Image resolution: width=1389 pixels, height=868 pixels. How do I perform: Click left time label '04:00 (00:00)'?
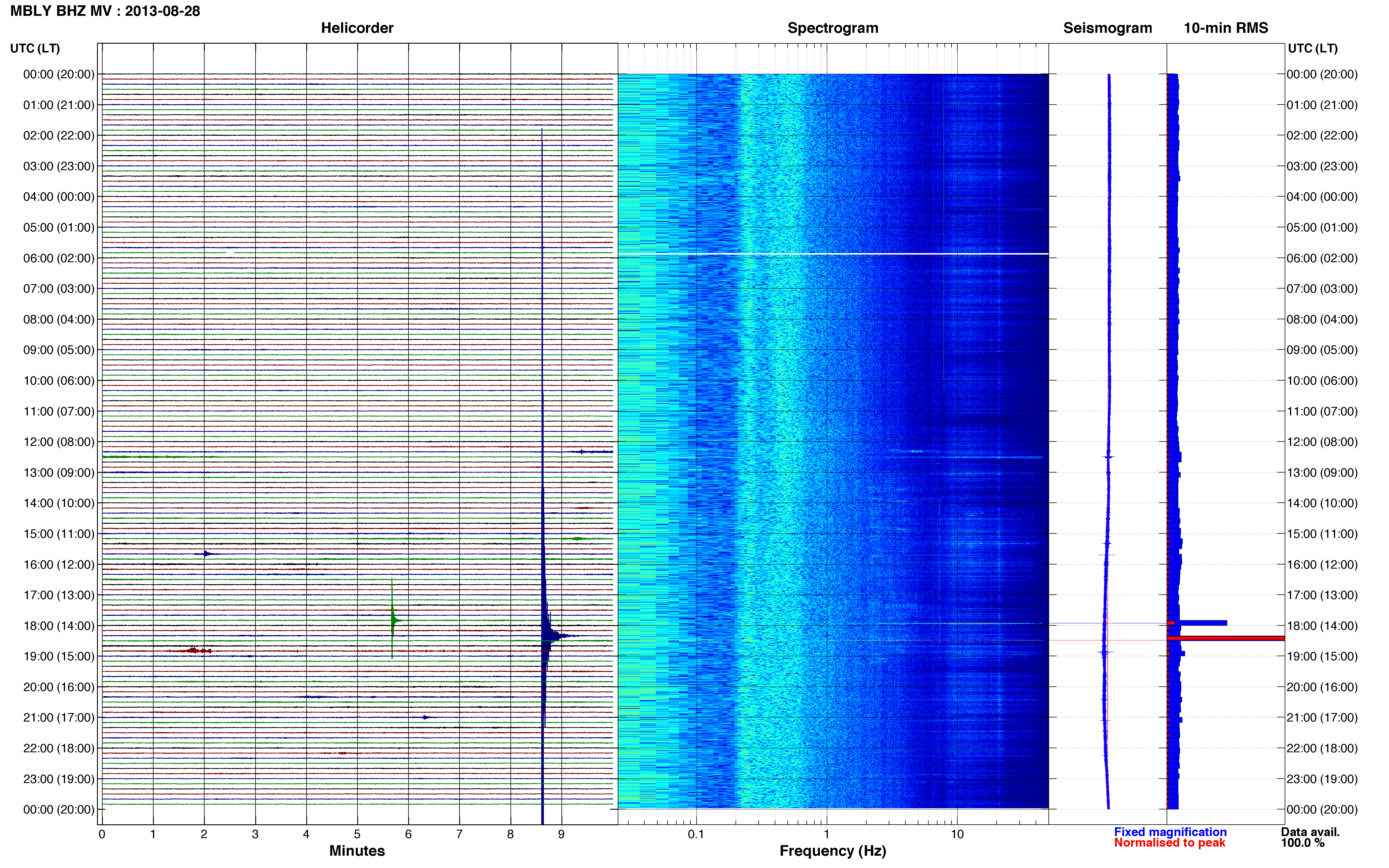pos(59,197)
